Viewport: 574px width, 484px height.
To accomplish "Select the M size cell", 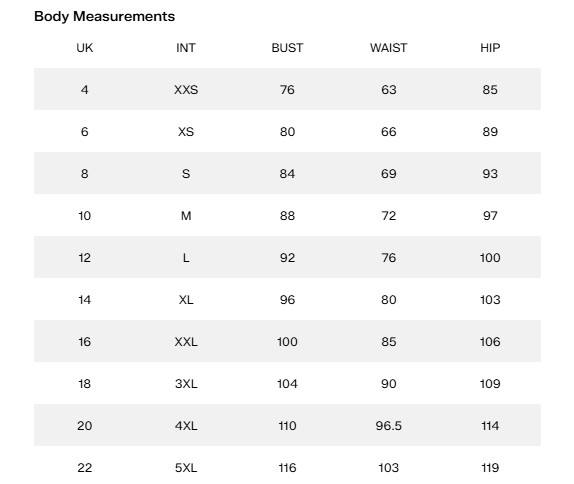I will pos(186,216).
